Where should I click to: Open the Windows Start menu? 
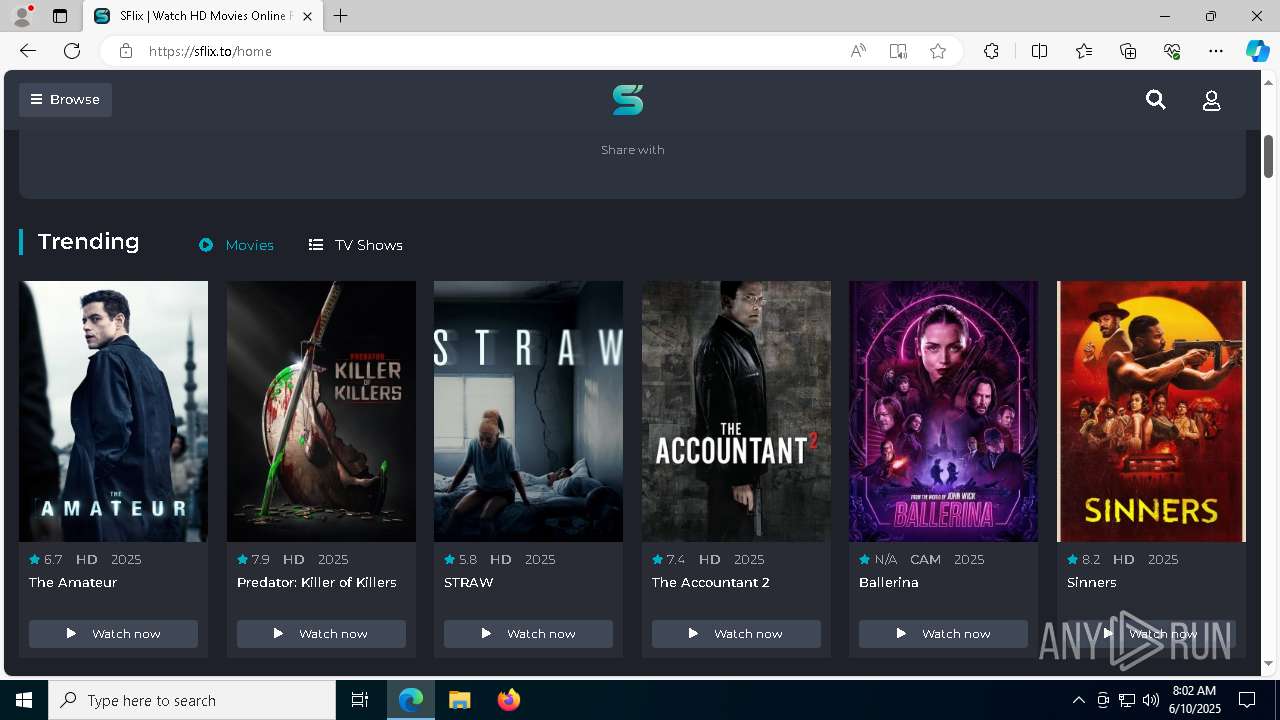tap(24, 700)
